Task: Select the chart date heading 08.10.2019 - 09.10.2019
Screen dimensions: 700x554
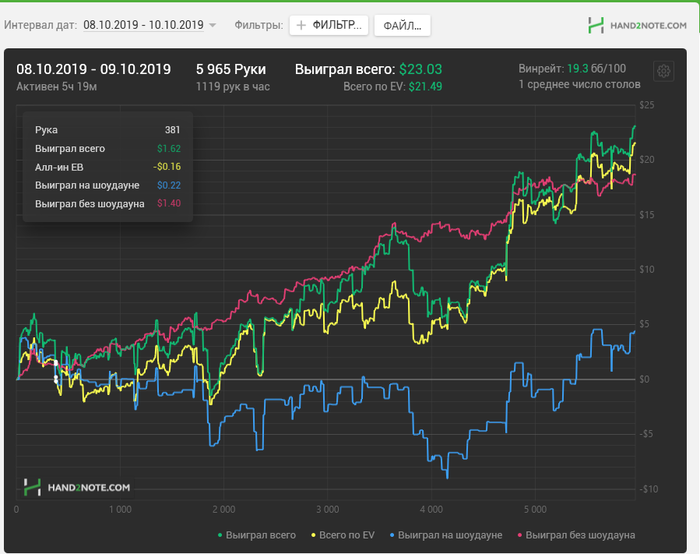Action: pyautogui.click(x=93, y=70)
